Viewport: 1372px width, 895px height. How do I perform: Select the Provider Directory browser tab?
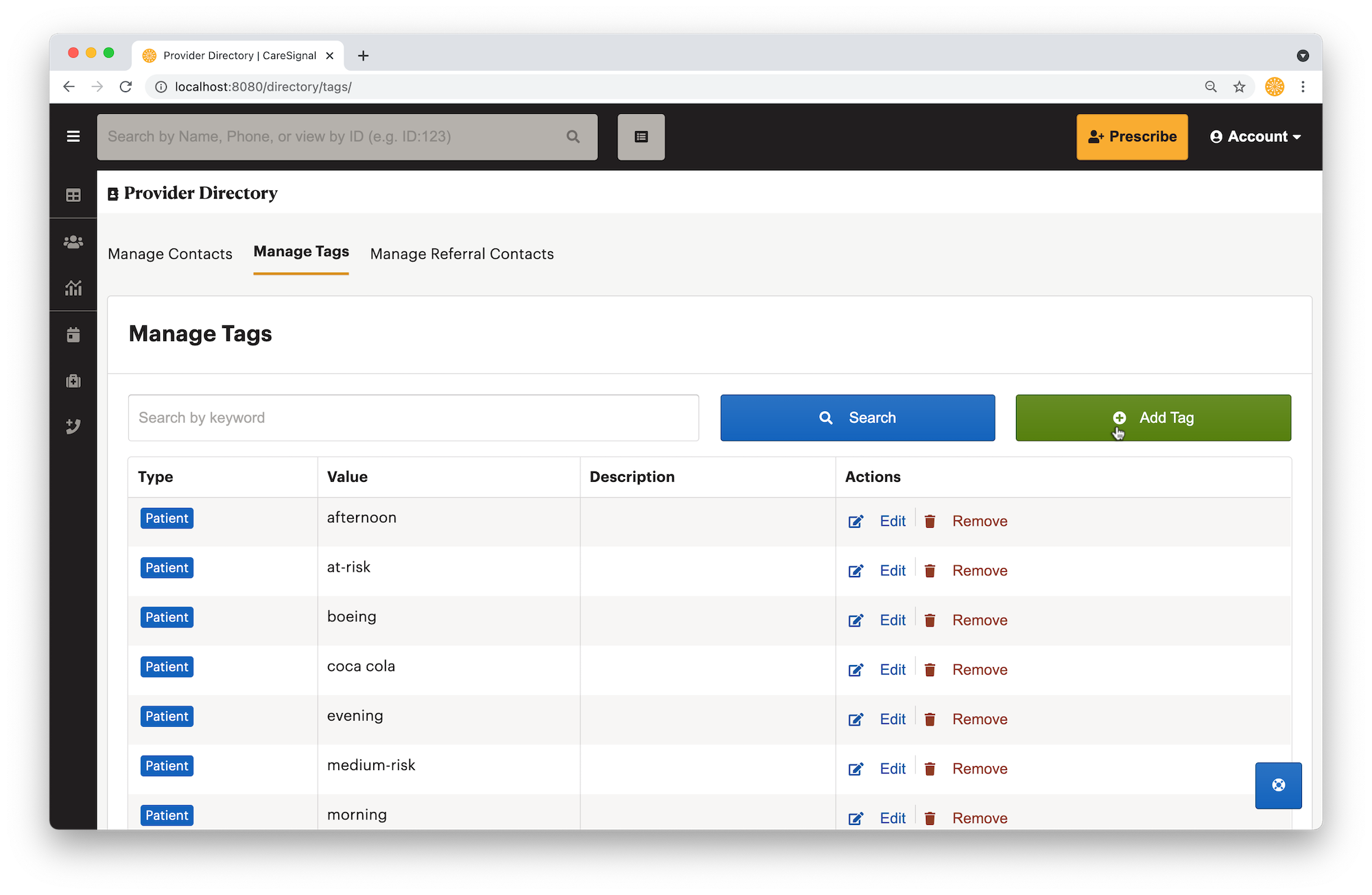239,56
